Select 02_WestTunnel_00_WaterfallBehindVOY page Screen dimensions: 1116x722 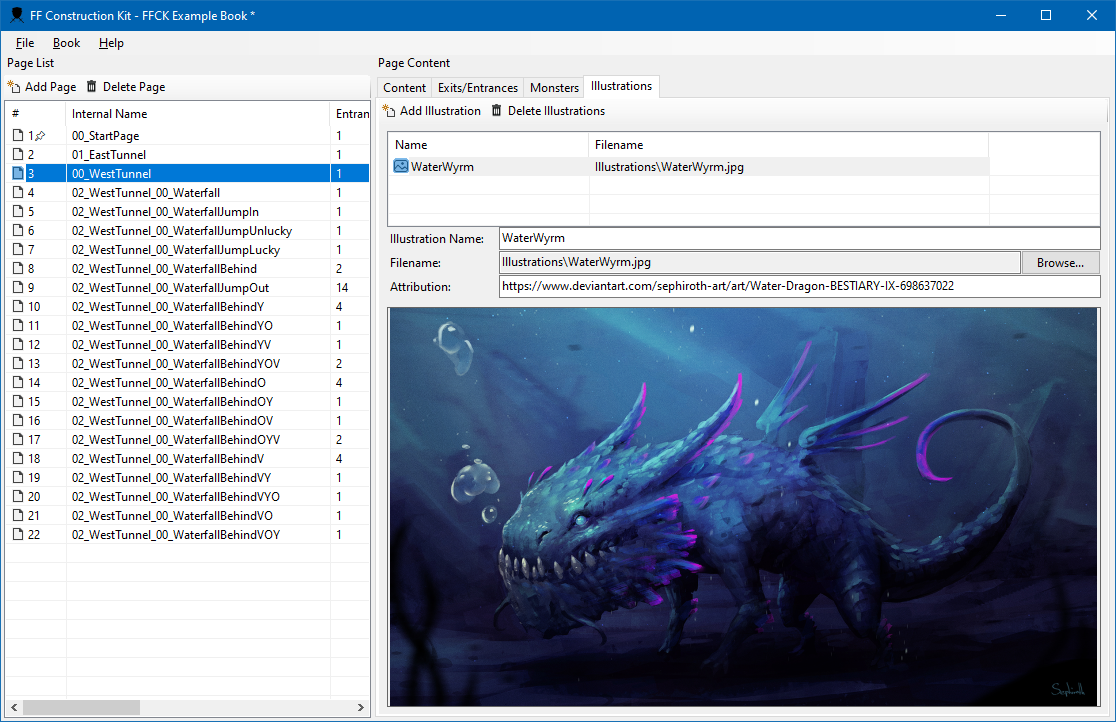[x=188, y=534]
